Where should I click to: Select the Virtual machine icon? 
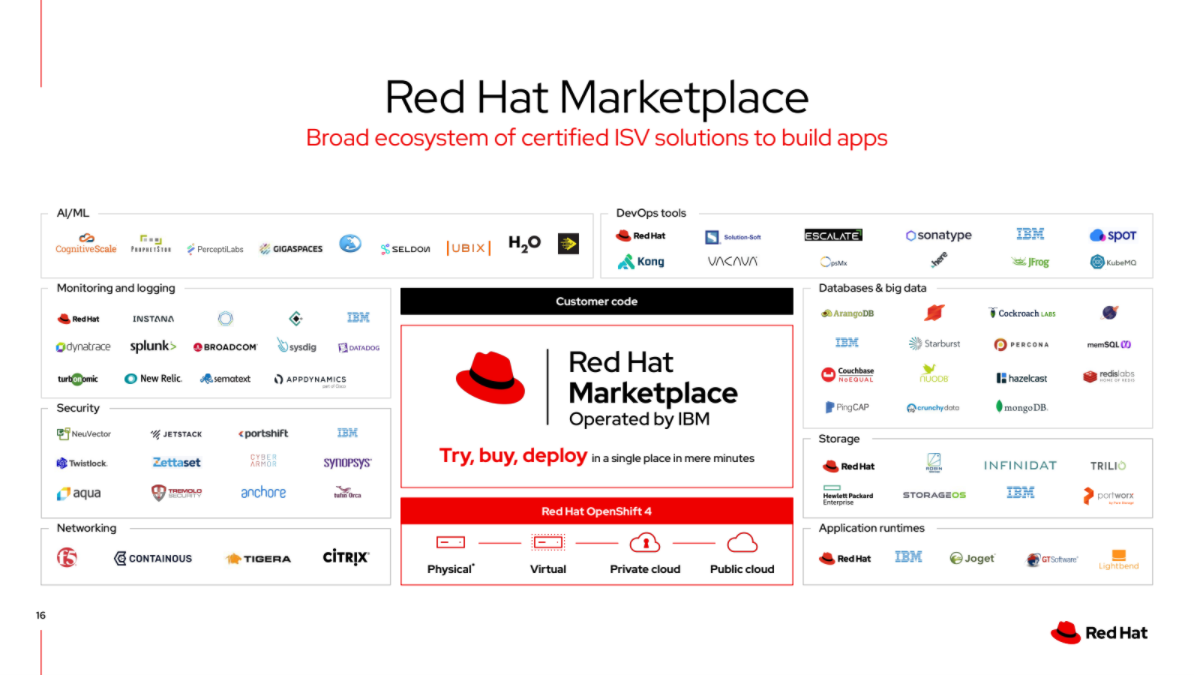548,542
